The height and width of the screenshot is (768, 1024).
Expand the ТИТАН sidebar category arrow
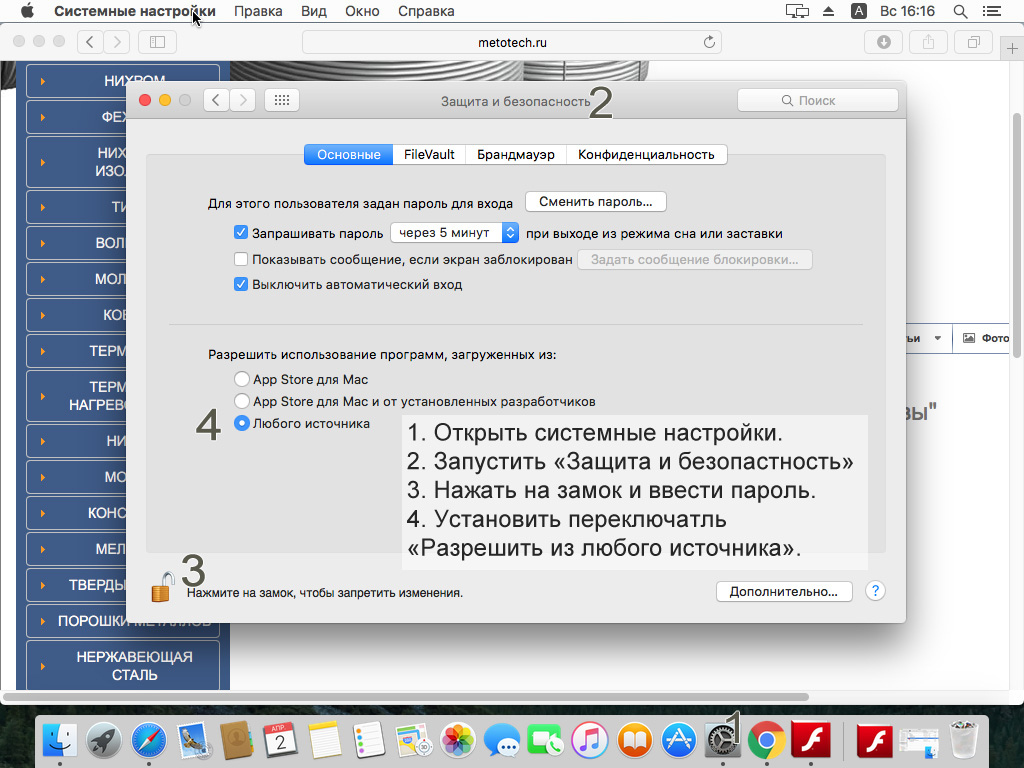click(x=43, y=207)
